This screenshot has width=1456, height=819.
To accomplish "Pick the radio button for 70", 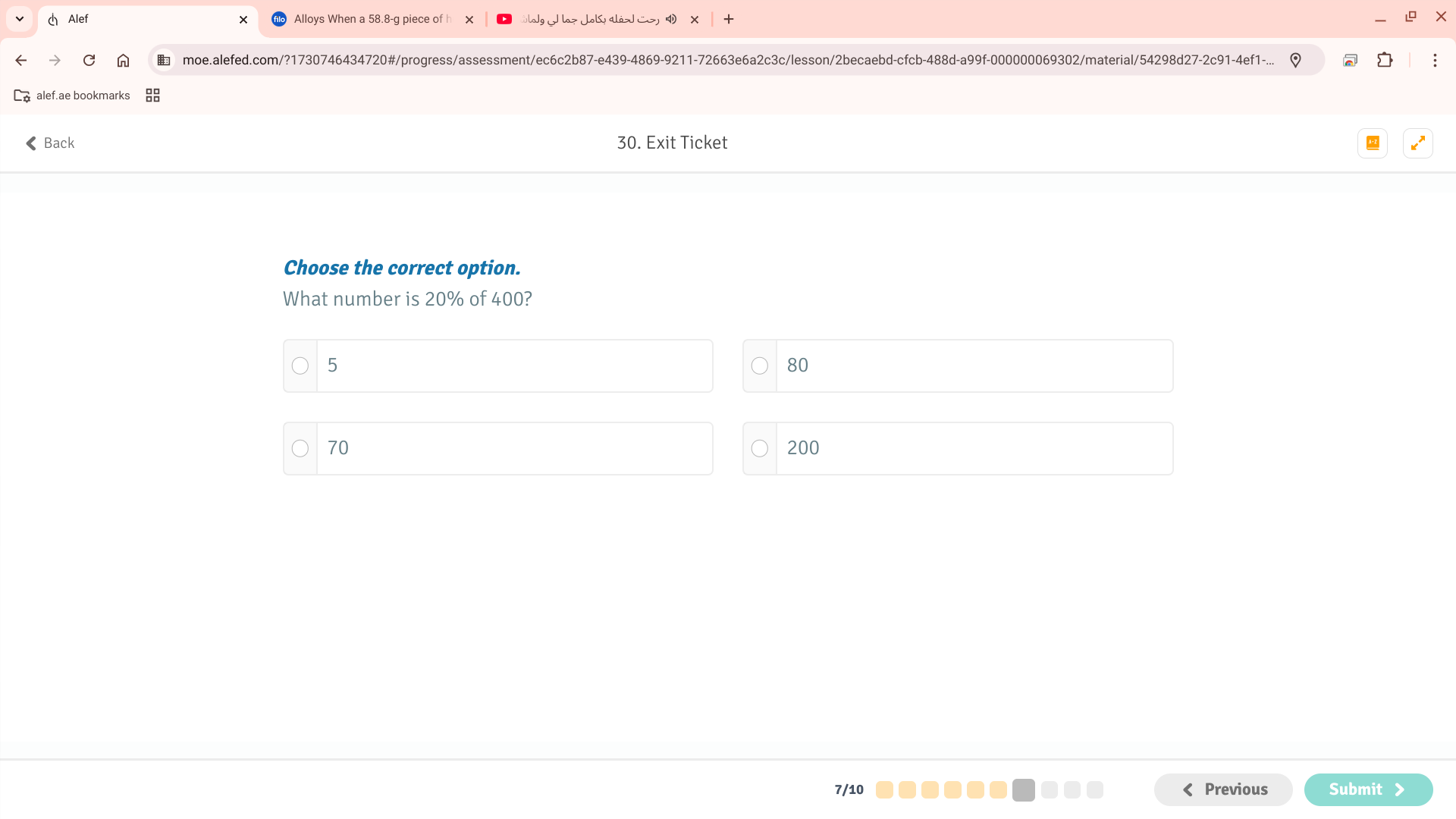I will (x=300, y=448).
